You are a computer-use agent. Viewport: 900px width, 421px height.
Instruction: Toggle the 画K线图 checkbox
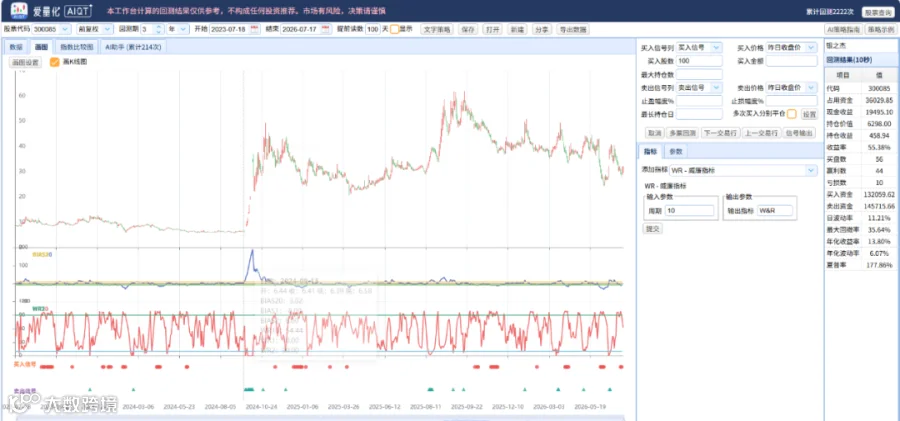[x=55, y=63]
